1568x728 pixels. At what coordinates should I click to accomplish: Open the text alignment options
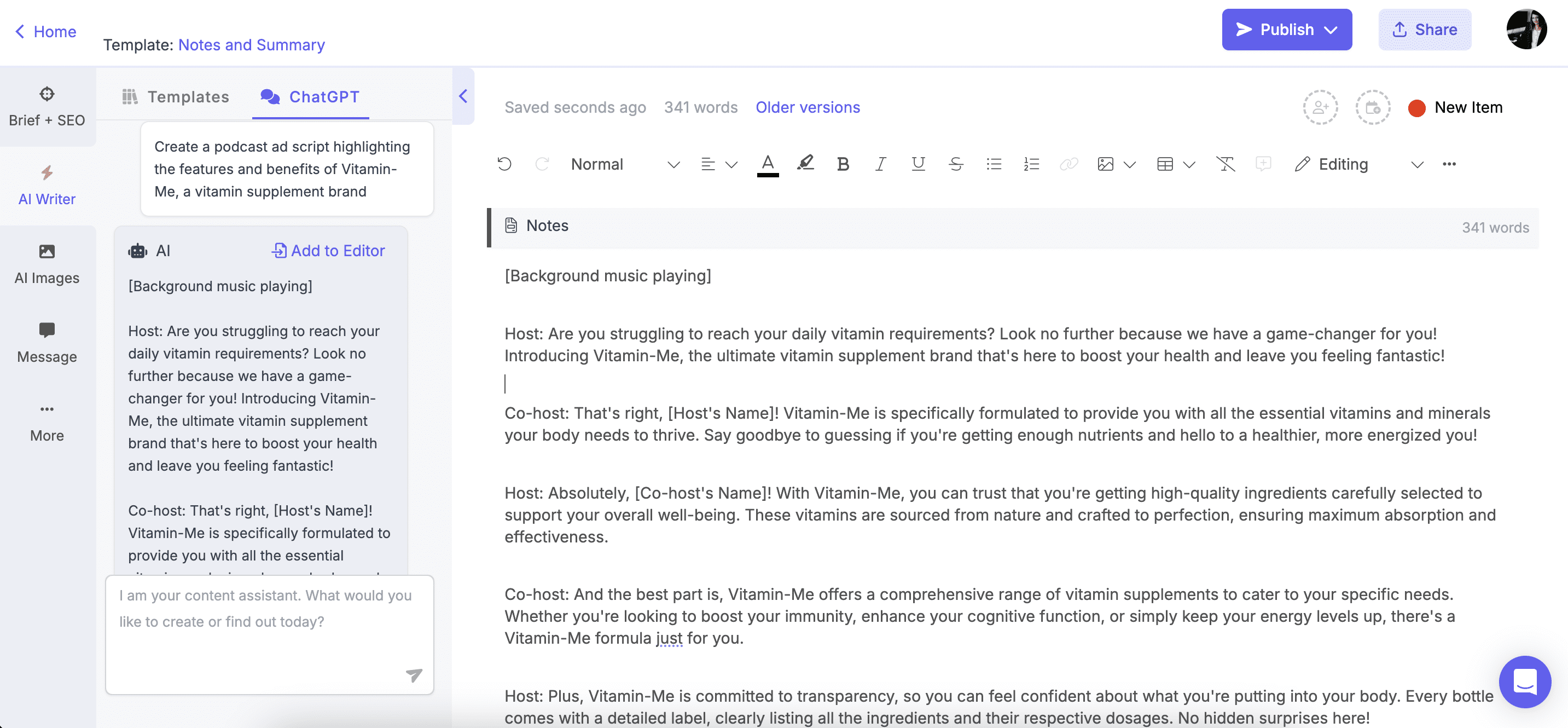[707, 164]
